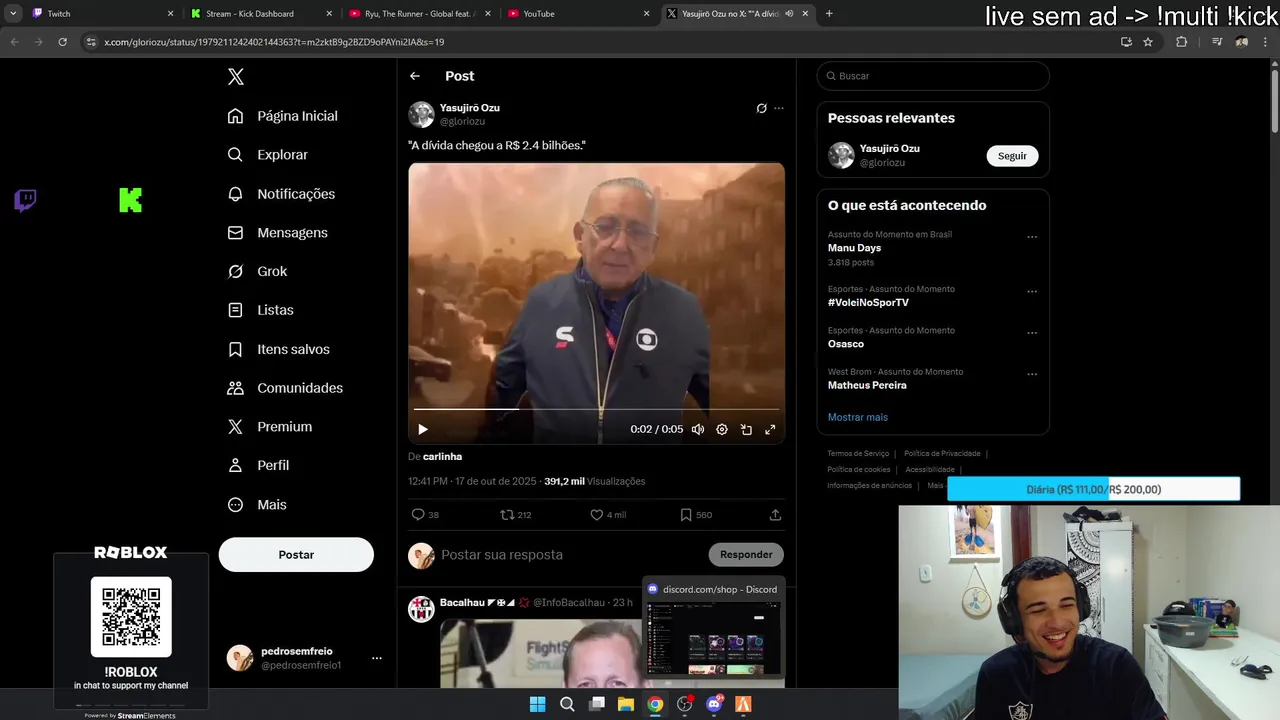Click Mostrar mais link

pyautogui.click(x=857, y=417)
